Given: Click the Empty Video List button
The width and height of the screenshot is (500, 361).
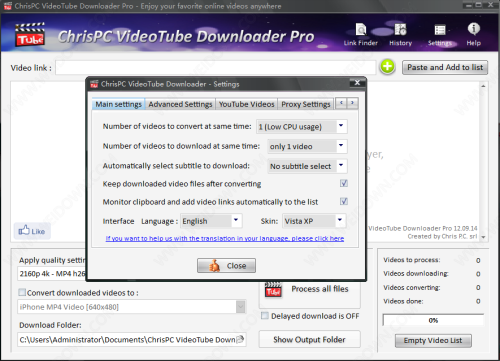Looking at the screenshot, I should coord(433,340).
